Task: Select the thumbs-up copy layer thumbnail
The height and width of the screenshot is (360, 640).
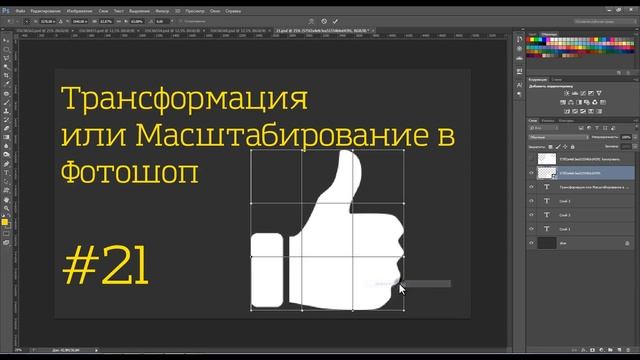Action: (547, 159)
